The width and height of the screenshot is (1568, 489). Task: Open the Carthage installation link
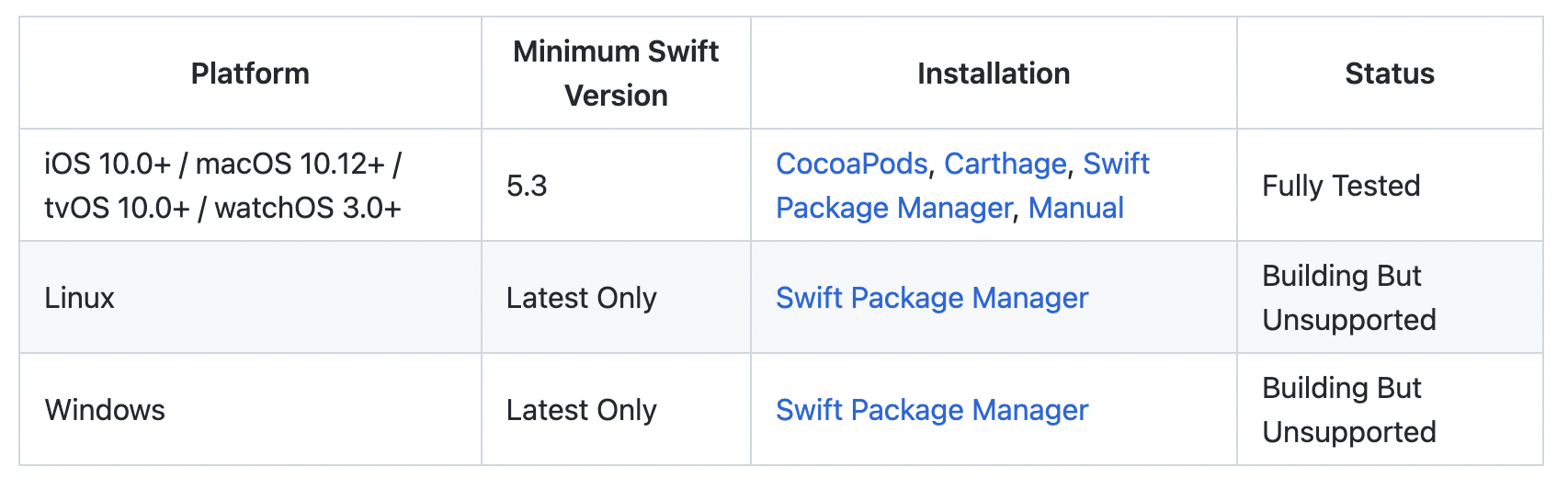click(1005, 164)
